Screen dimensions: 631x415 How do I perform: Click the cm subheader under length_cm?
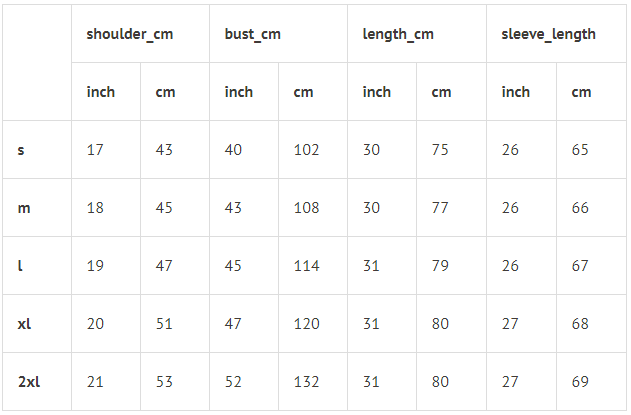click(441, 92)
